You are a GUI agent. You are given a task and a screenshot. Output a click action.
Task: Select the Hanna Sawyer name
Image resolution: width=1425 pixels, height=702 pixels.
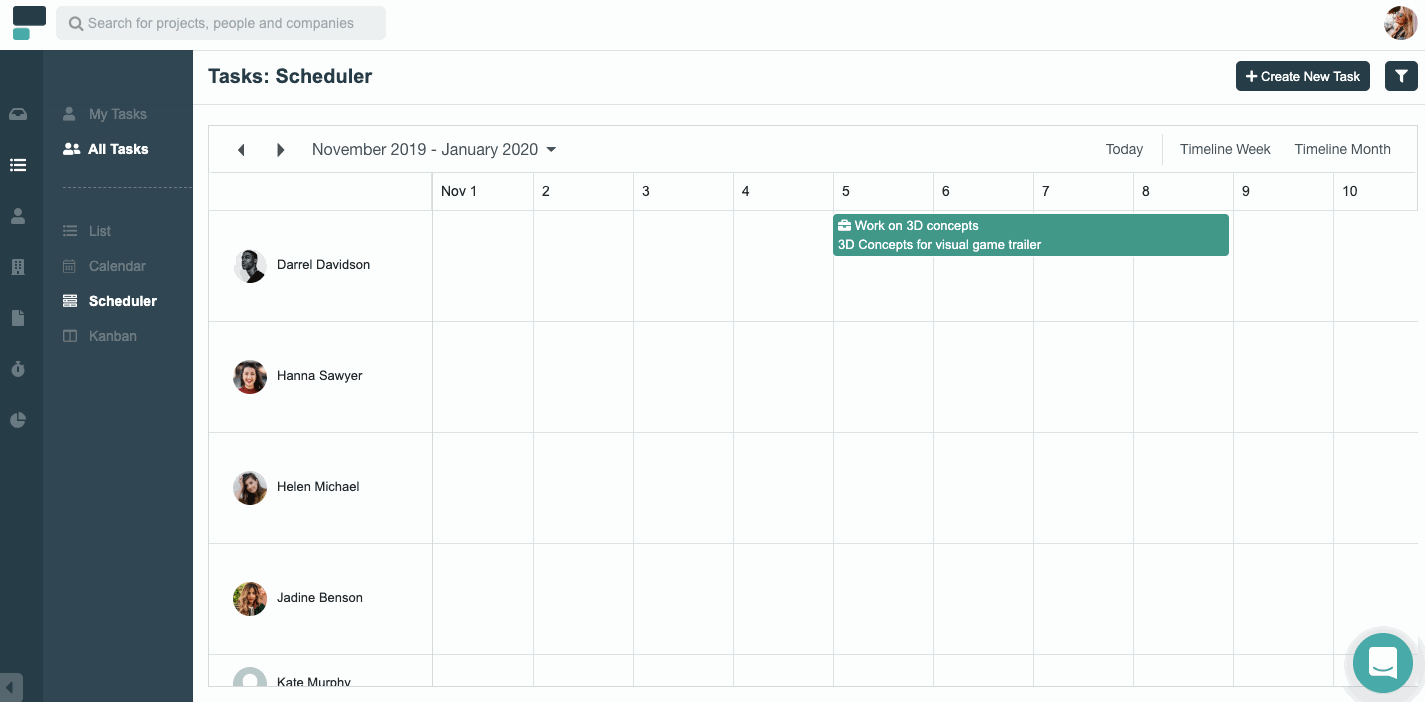click(319, 376)
